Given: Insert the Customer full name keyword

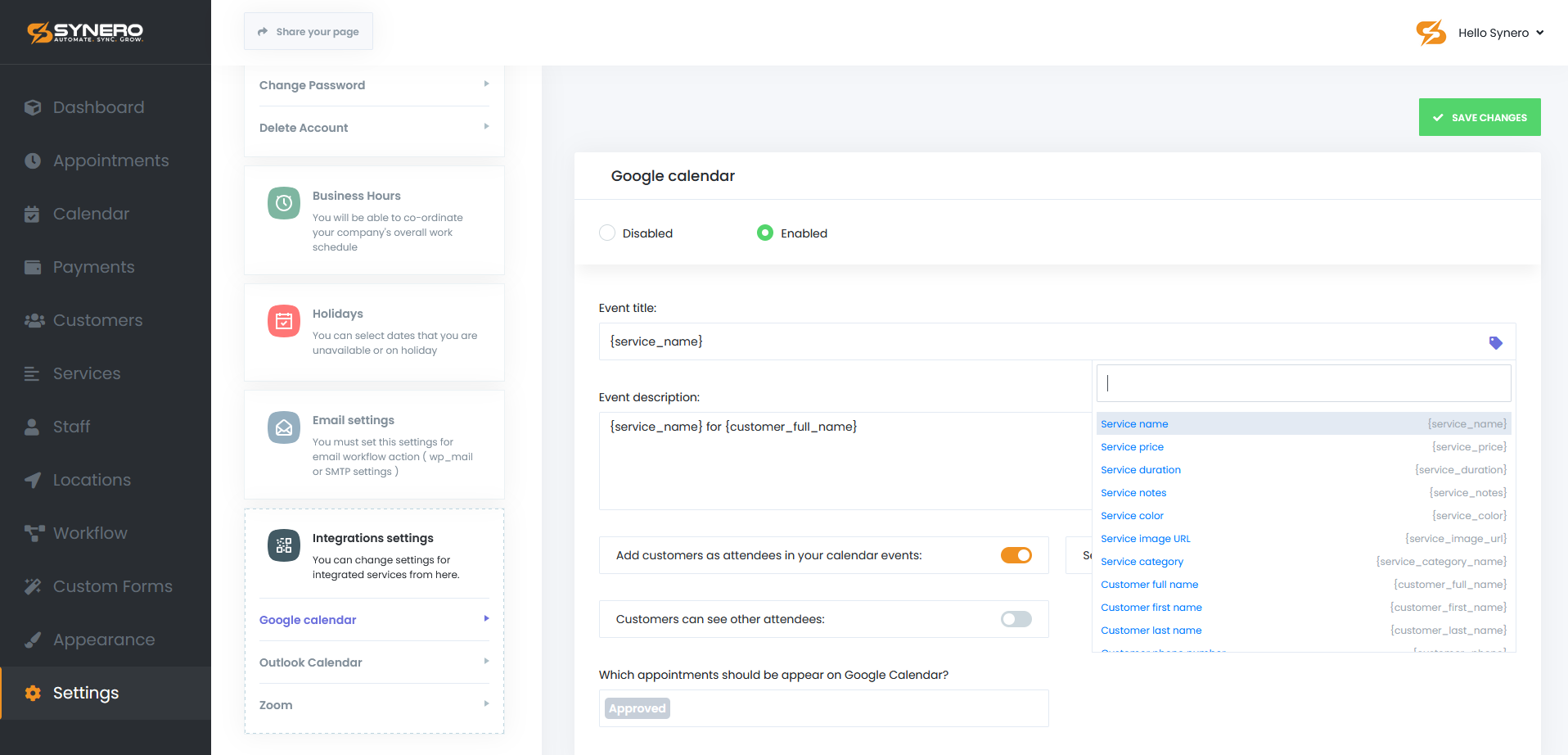Looking at the screenshot, I should coord(1303,584).
